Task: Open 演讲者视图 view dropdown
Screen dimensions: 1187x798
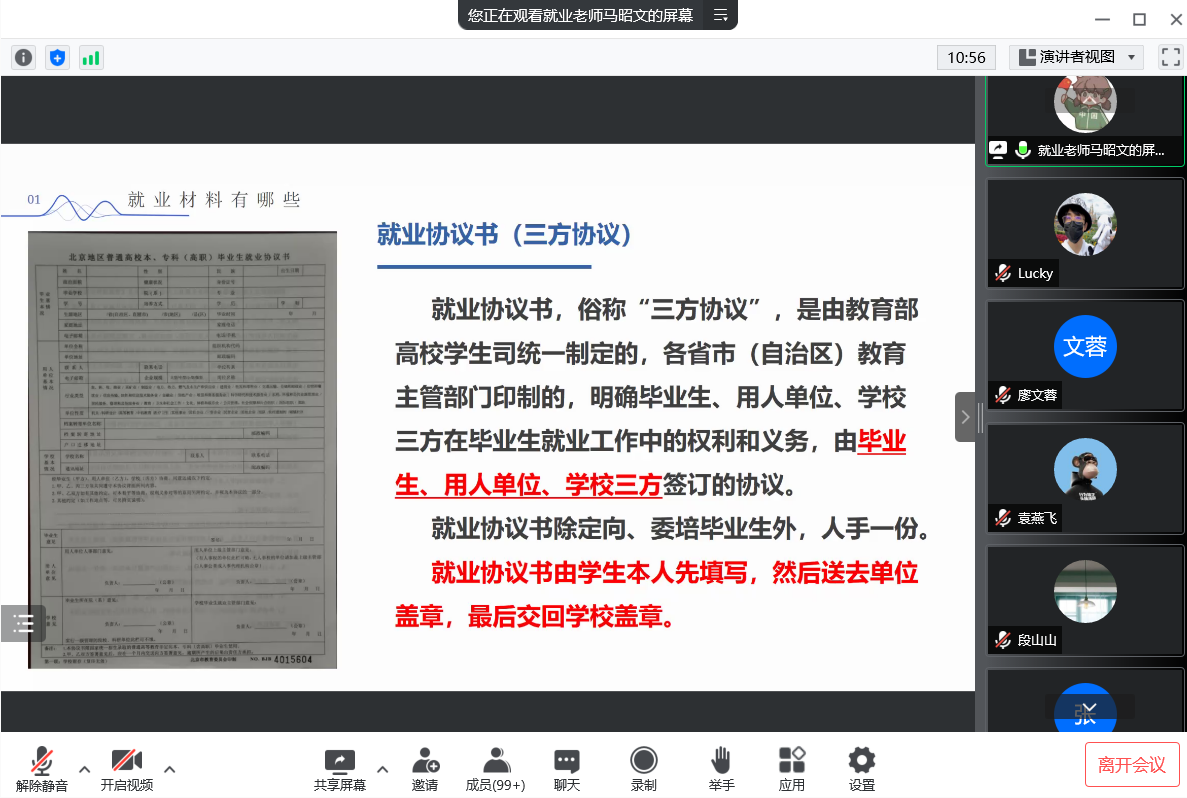Action: pos(1076,57)
